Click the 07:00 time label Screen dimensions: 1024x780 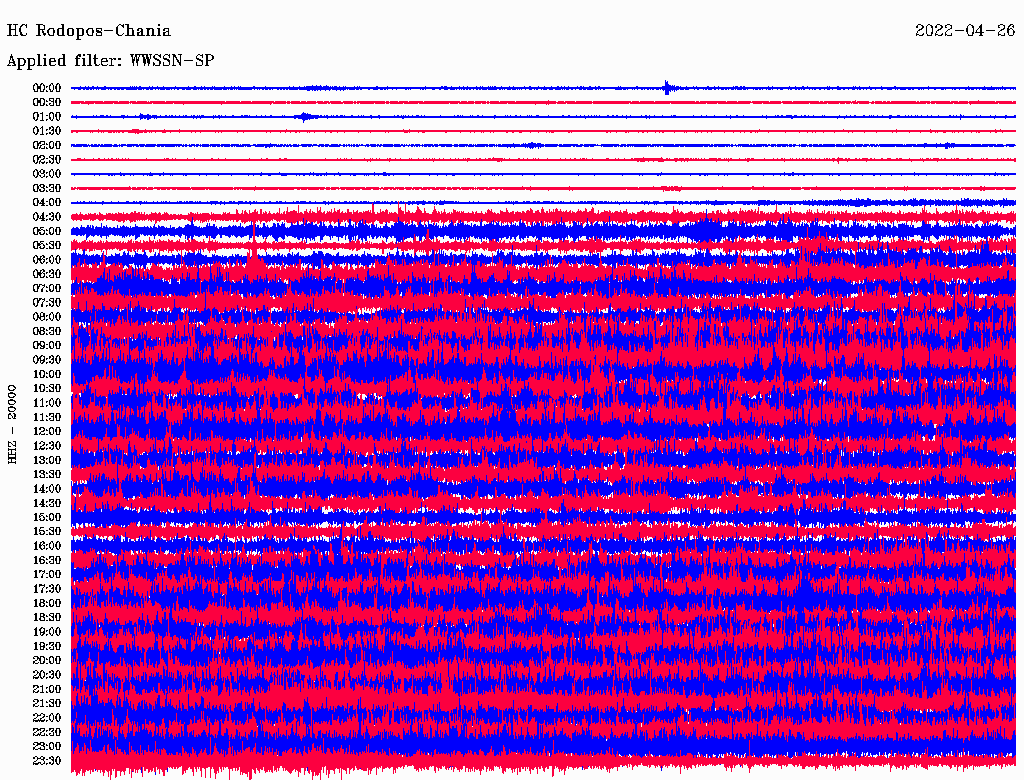pyautogui.click(x=47, y=289)
